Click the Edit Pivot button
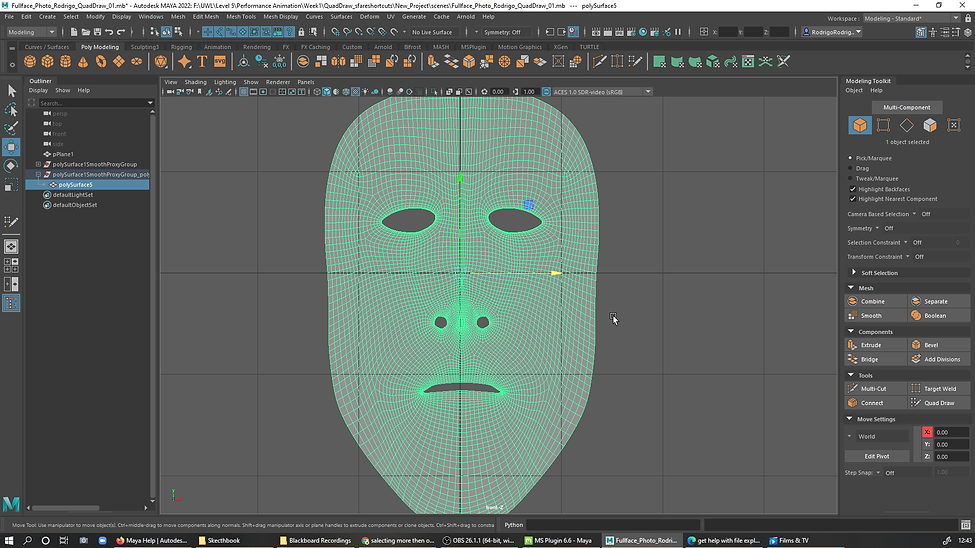The height and width of the screenshot is (548, 975). click(x=877, y=457)
